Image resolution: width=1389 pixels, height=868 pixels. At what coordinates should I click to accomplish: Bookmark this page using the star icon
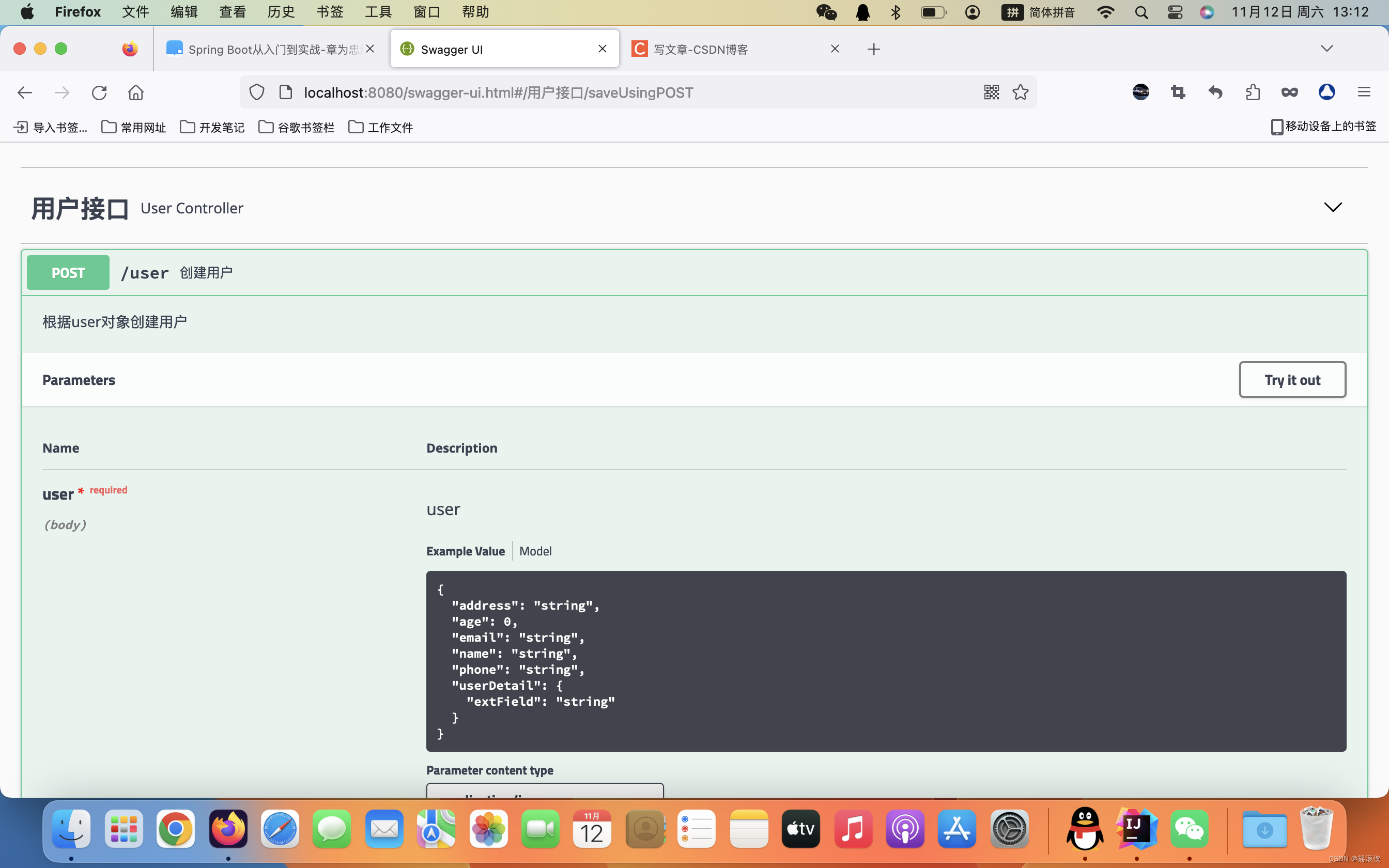coord(1021,92)
